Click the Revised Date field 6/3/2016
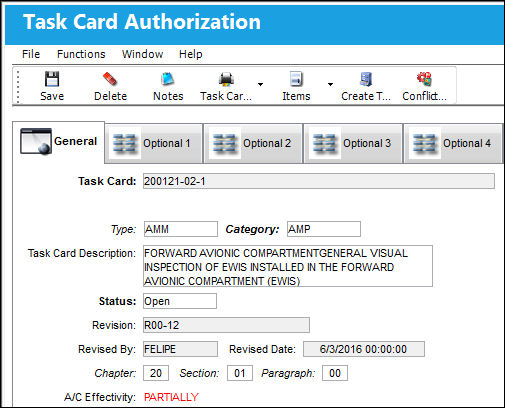 click(364, 349)
